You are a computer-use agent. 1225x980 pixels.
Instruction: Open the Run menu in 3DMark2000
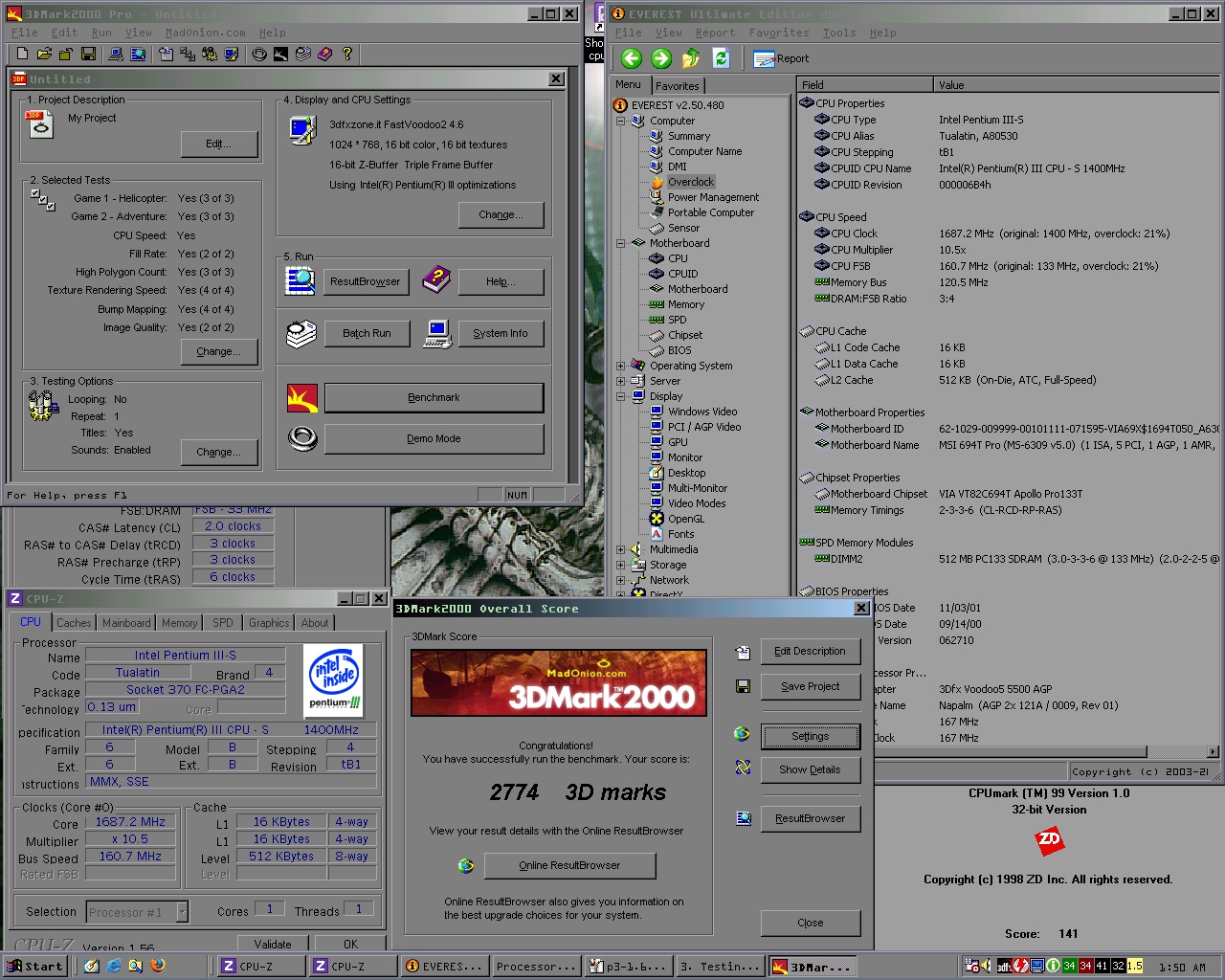pyautogui.click(x=101, y=32)
